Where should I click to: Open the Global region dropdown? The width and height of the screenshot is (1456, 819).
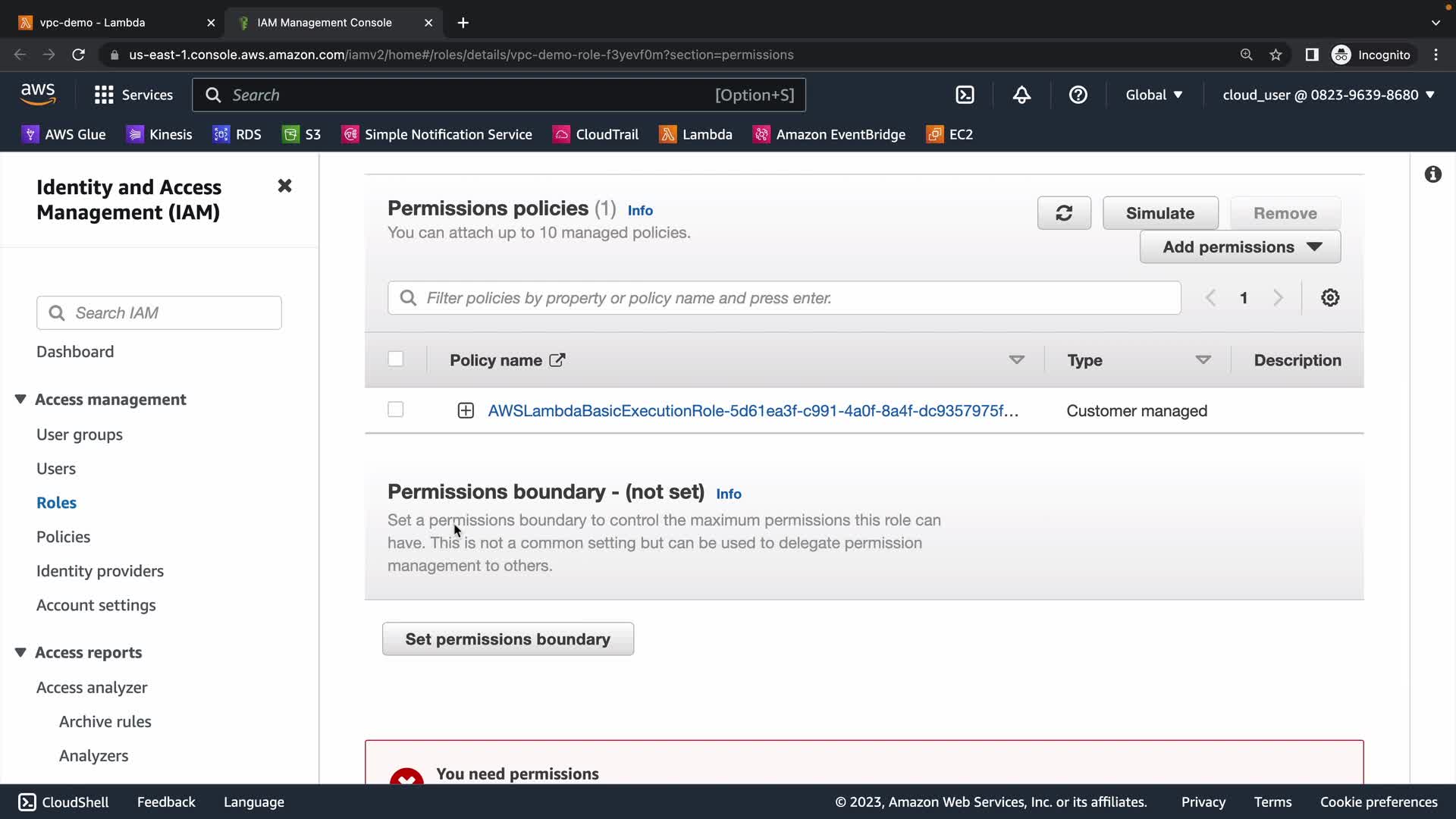[1153, 95]
